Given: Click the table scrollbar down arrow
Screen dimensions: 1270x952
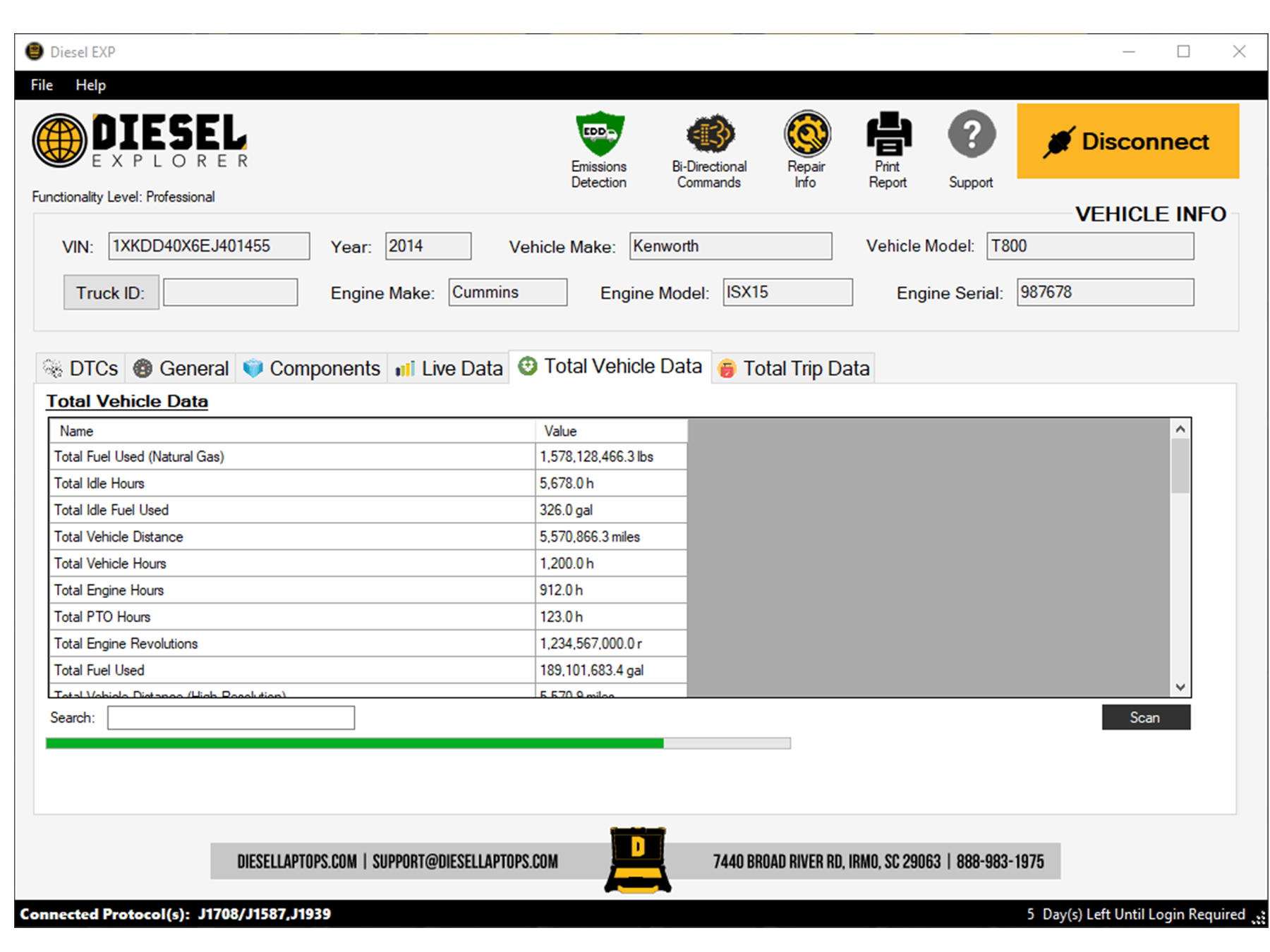Looking at the screenshot, I should pyautogui.click(x=1180, y=687).
